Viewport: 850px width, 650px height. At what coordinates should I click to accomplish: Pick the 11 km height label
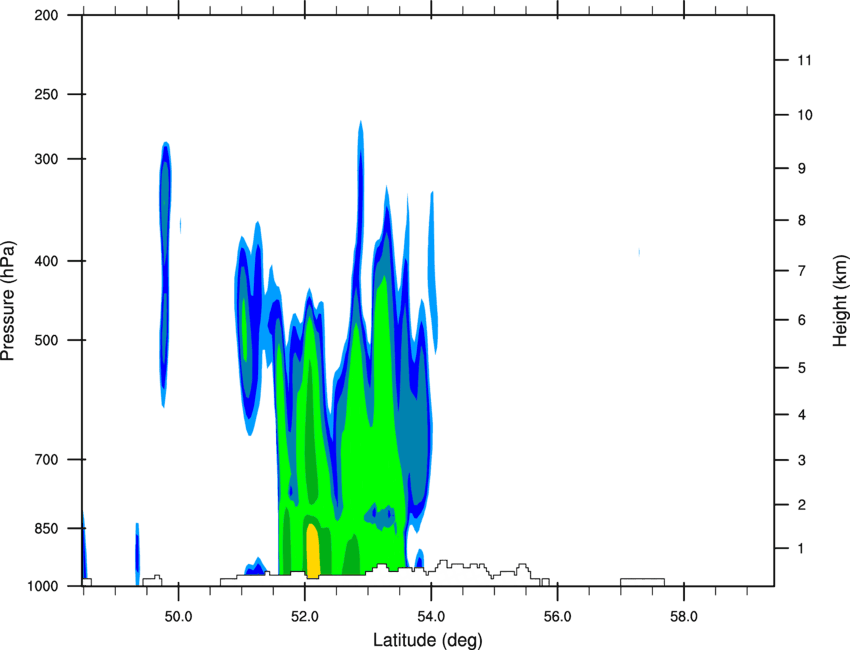pyautogui.click(x=804, y=60)
